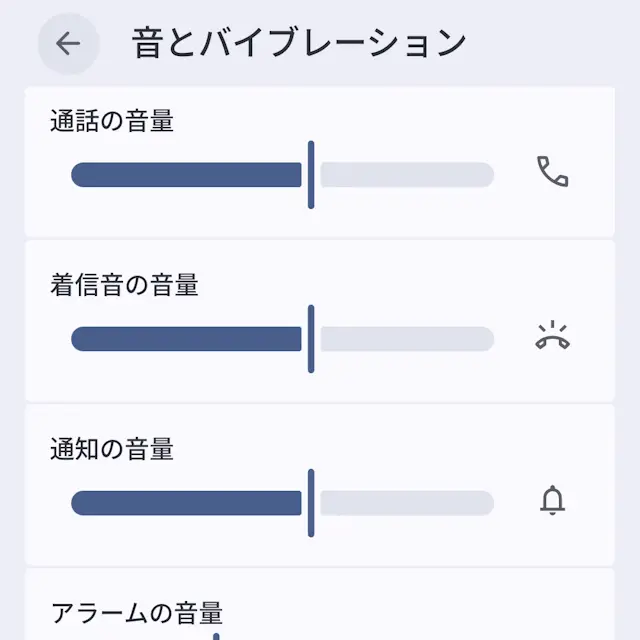
Task: Lower notification volume by clicking filled track
Action: click(x=180, y=503)
